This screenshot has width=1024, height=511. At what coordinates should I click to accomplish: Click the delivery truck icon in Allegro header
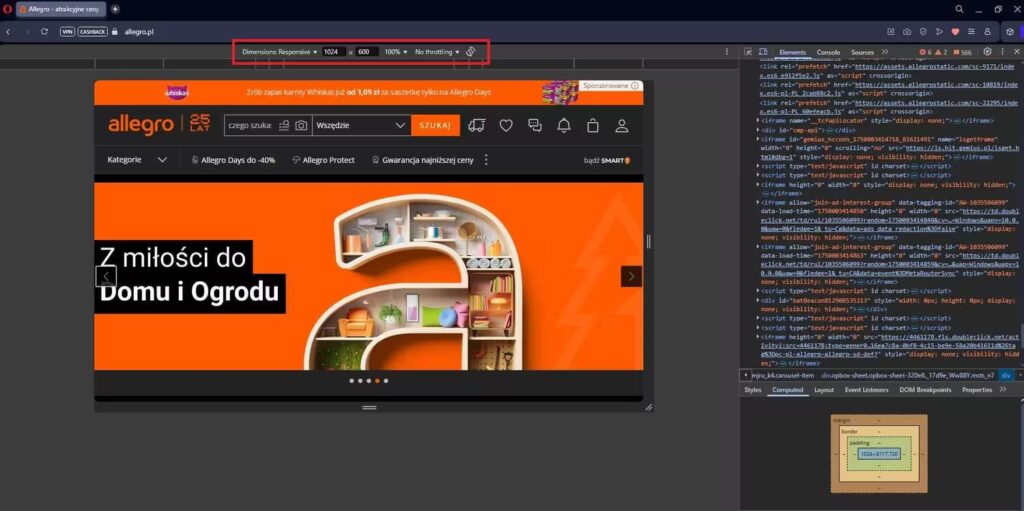477,125
